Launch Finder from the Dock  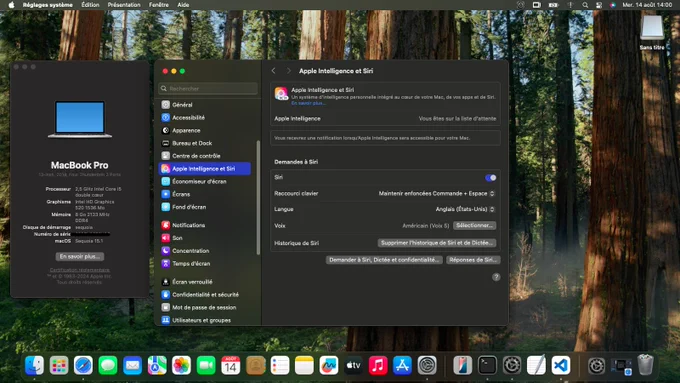34,365
